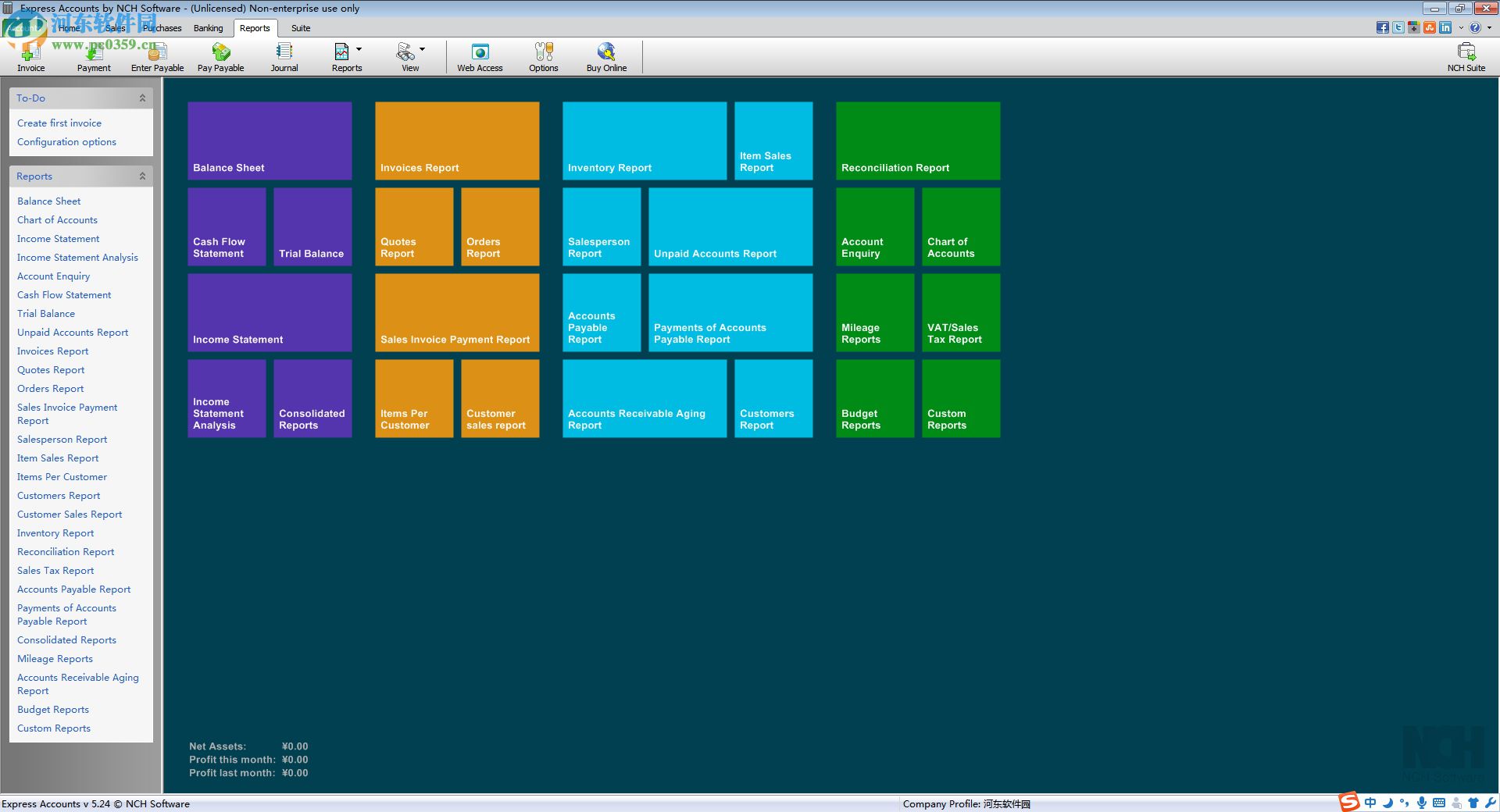Select the Pay Payable toolbar icon
Image resolution: width=1500 pixels, height=812 pixels.
click(x=221, y=57)
